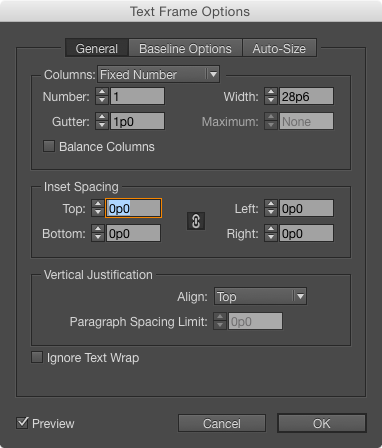Screen dimensions: 382x448
Task: Click the Paragraph Spacing Limit up arrow
Action: [220, 317]
